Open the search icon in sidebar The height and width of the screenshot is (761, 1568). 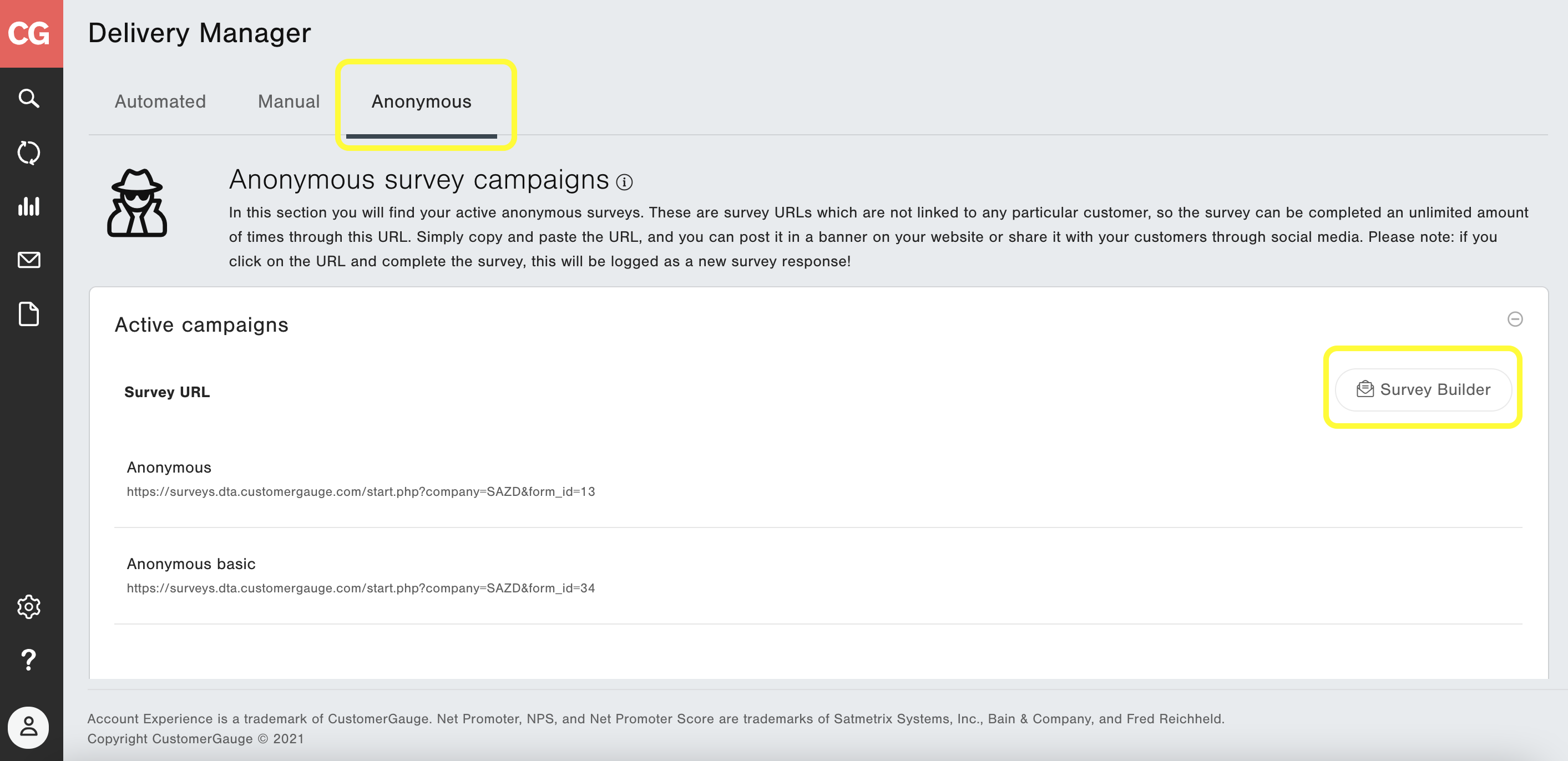(29, 98)
